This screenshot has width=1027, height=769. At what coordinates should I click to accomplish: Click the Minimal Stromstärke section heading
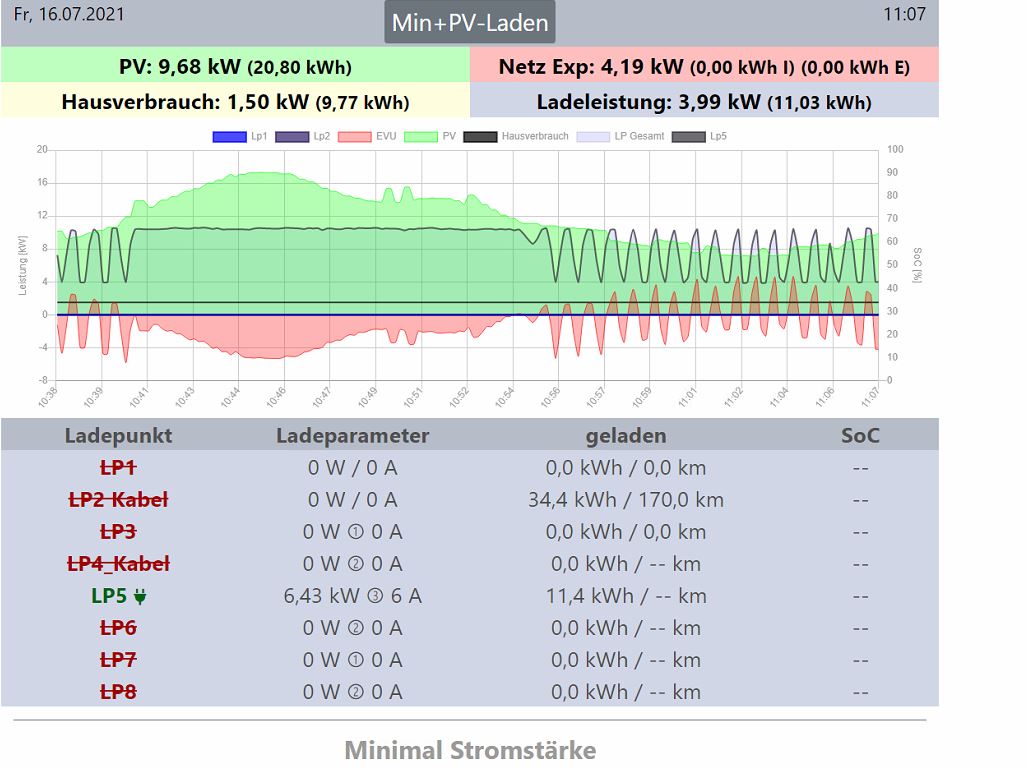tap(469, 750)
